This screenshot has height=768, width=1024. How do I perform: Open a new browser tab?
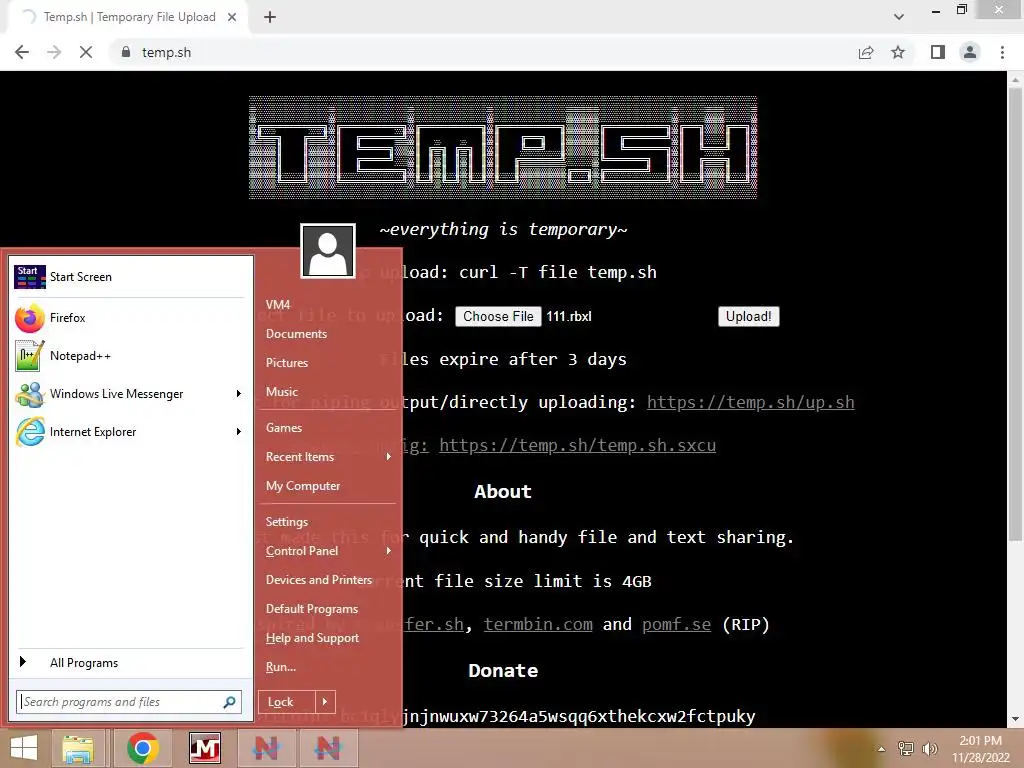[270, 17]
